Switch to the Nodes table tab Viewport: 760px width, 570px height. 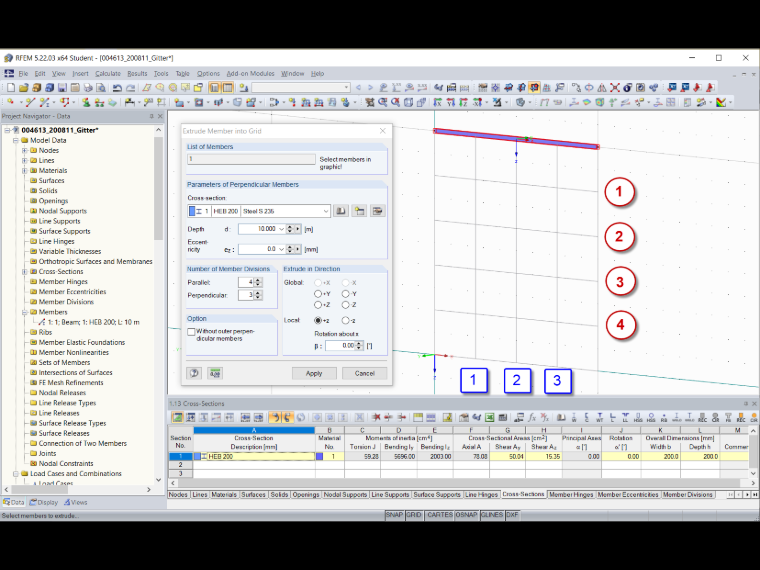(x=178, y=494)
